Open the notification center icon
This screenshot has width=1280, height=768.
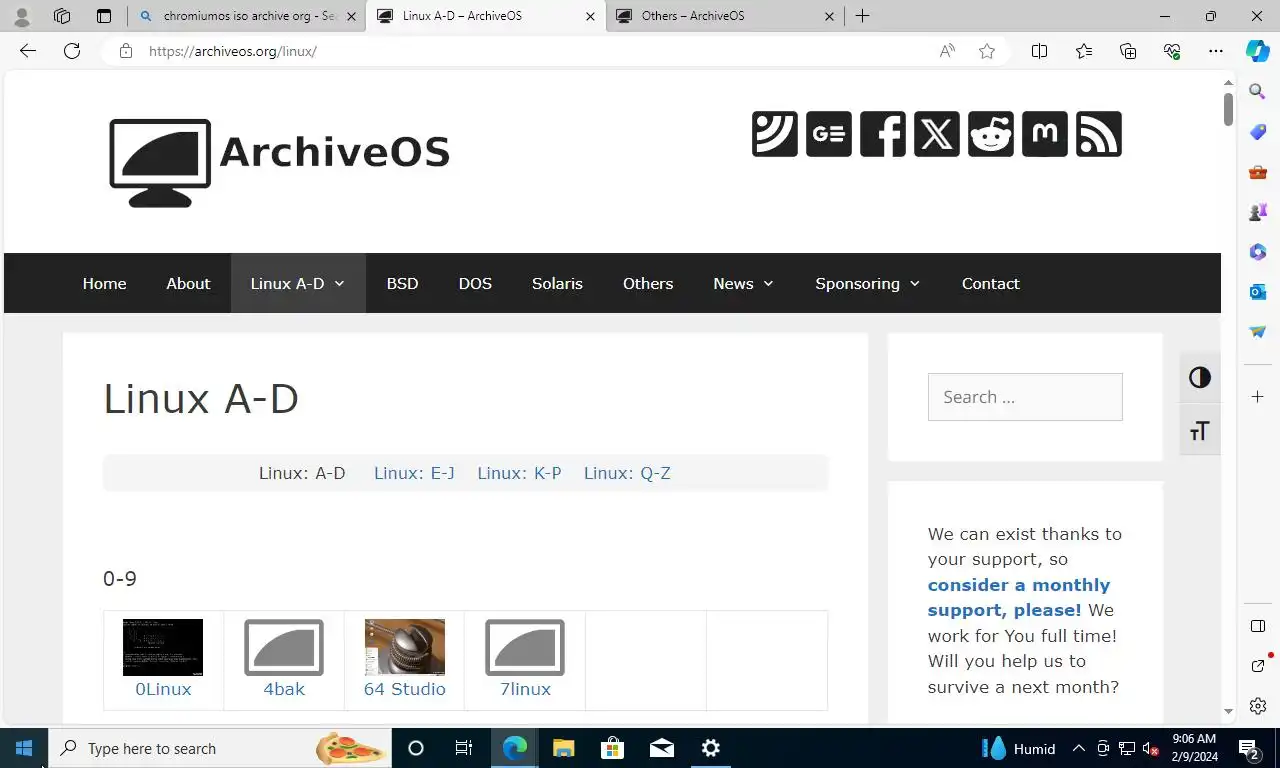[1249, 748]
